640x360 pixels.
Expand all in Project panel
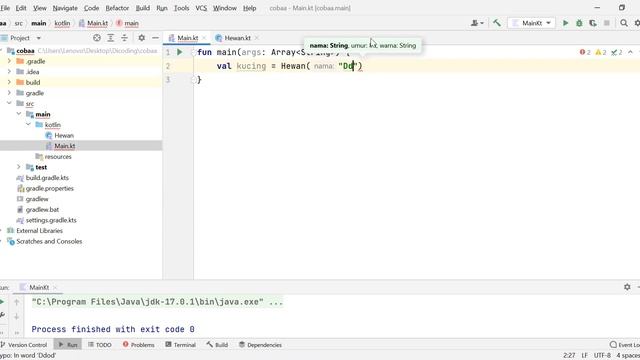(x=111, y=38)
